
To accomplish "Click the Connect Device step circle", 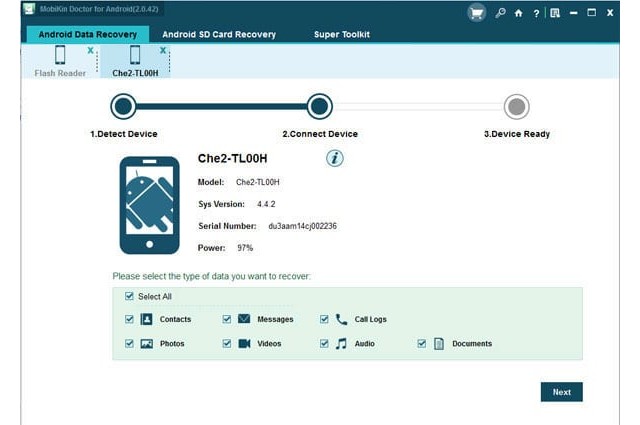I will click(319, 106).
